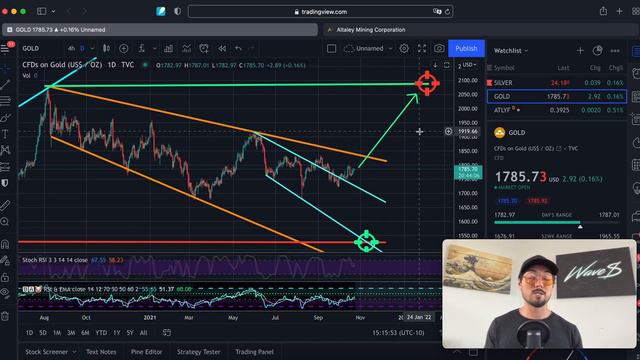
Task: Click the Unnamed layout save button
Action: [x=364, y=49]
